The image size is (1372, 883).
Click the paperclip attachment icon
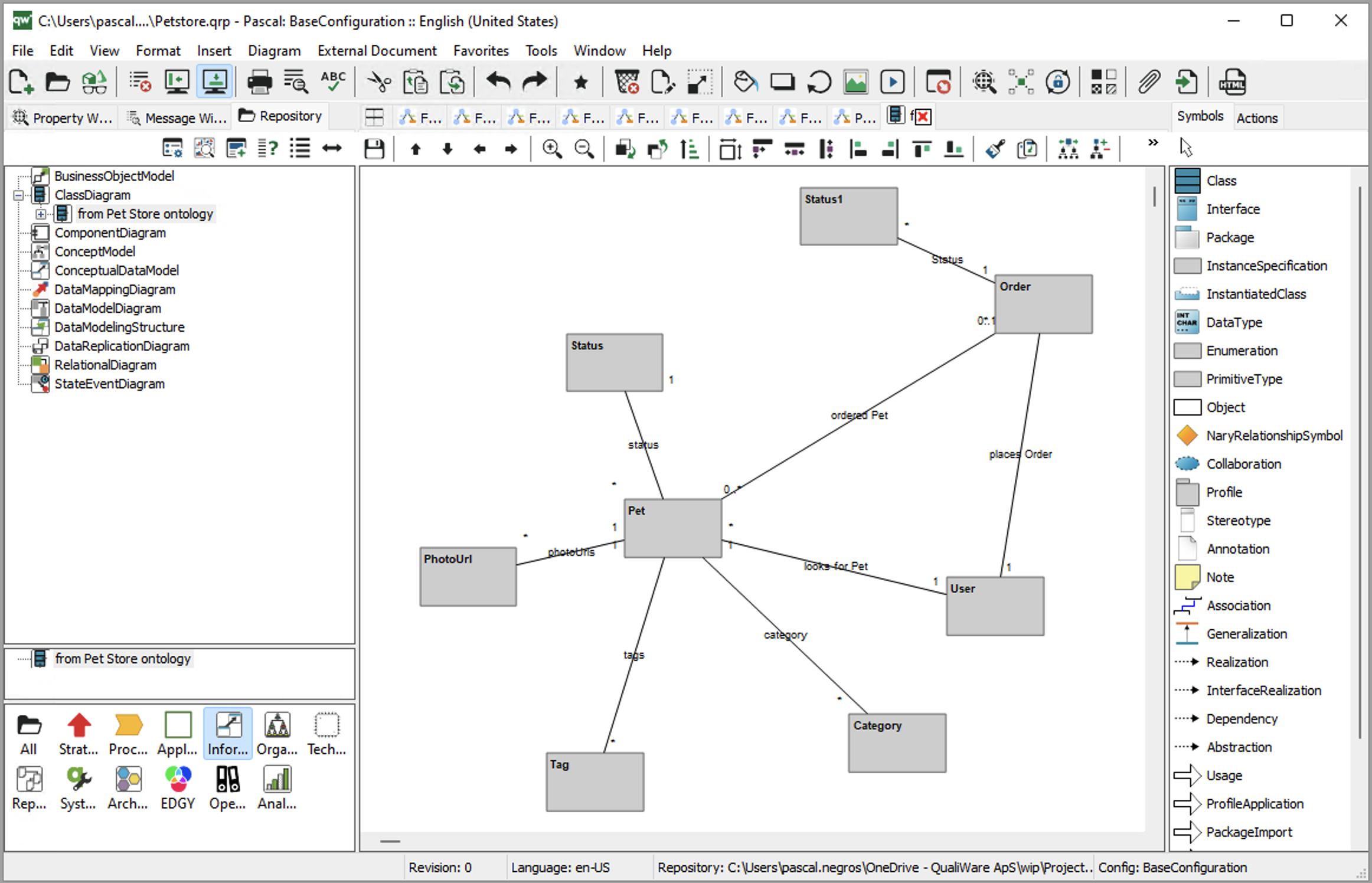(x=1150, y=82)
